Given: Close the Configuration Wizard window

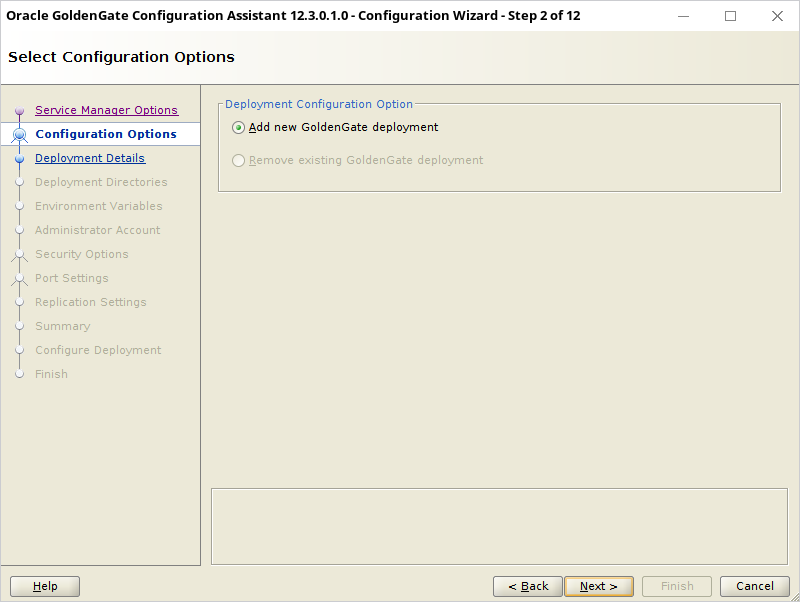Looking at the screenshot, I should (x=778, y=16).
